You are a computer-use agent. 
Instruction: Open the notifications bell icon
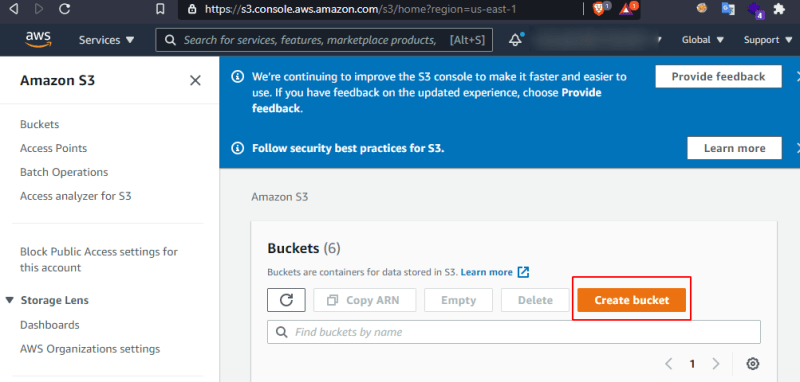coord(515,40)
